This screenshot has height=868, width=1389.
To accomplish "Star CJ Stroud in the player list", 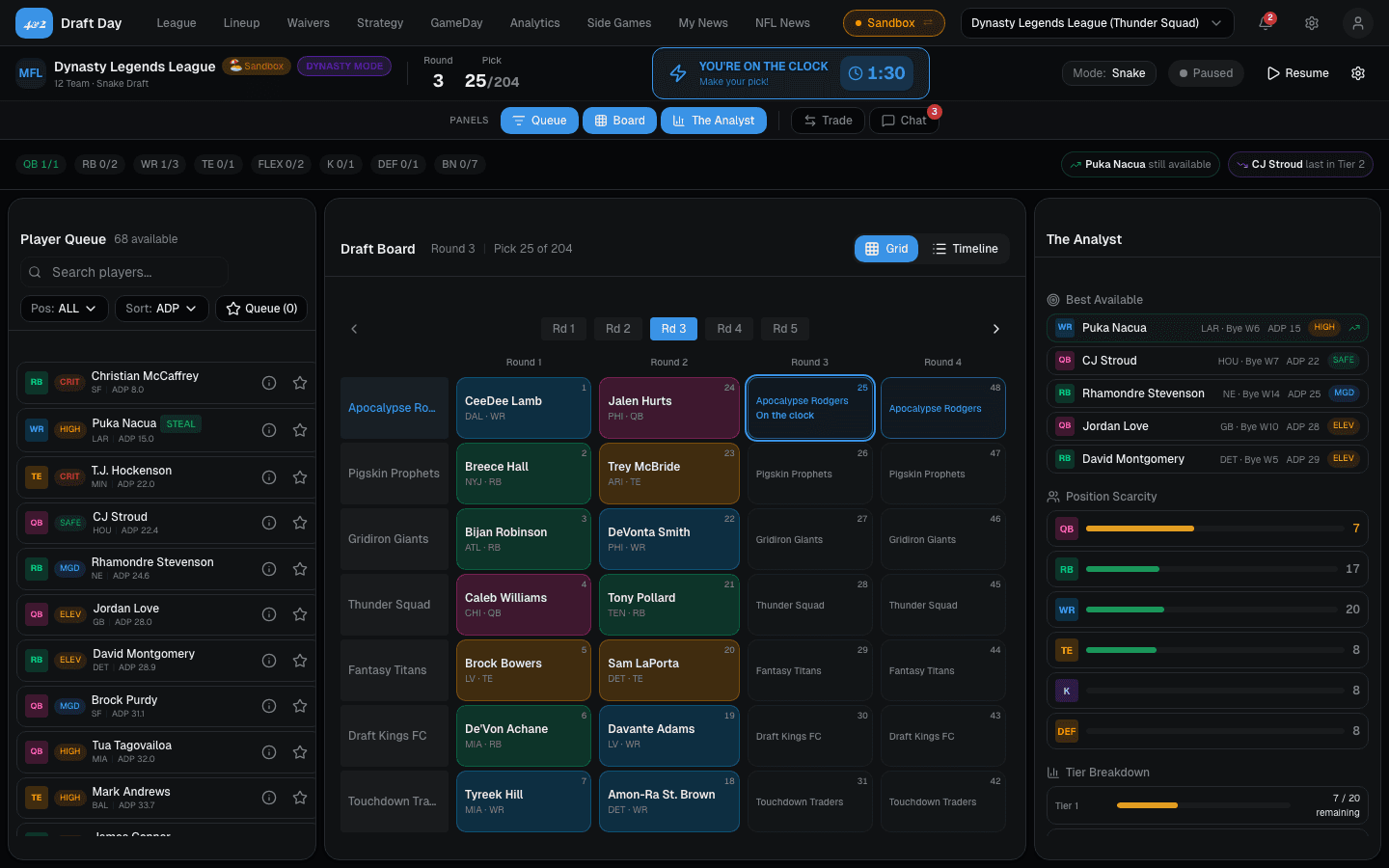I will (300, 523).
